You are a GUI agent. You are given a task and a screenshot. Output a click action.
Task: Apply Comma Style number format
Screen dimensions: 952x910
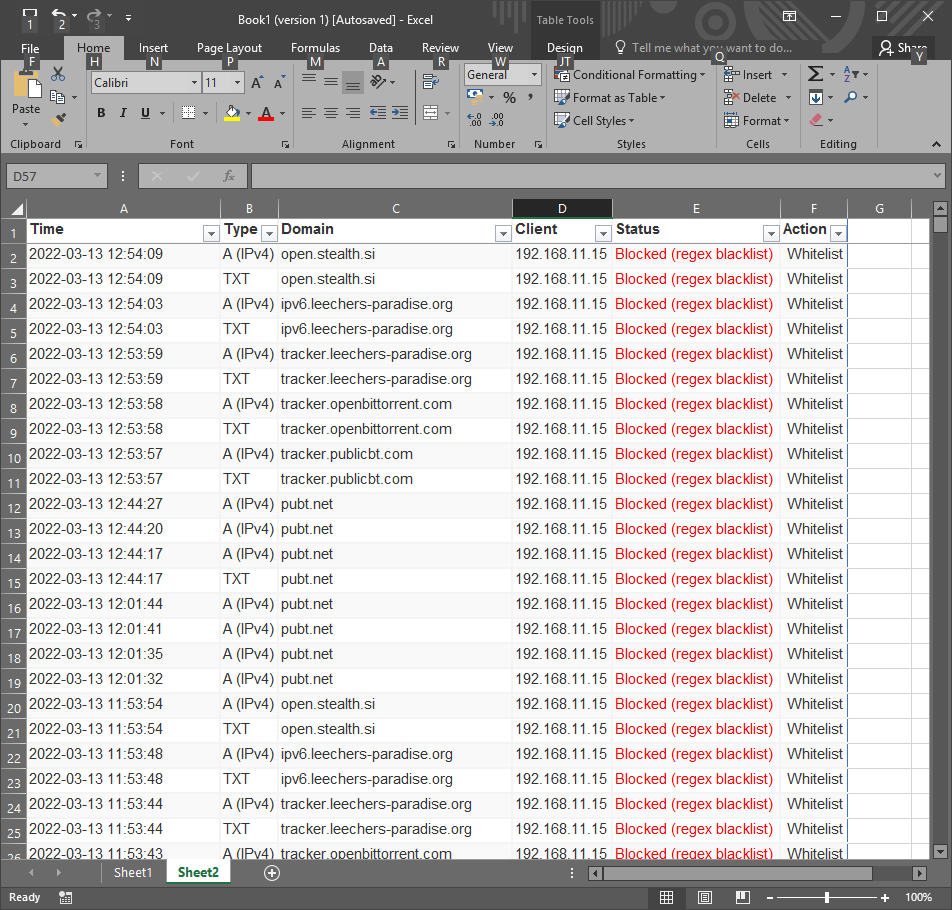[530, 97]
